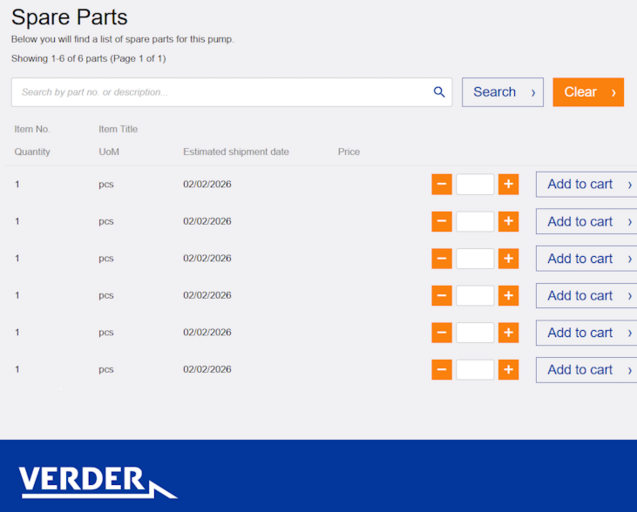Screen dimensions: 637x512
Task: Click quantity input box in first row
Action: pyautogui.click(x=475, y=184)
